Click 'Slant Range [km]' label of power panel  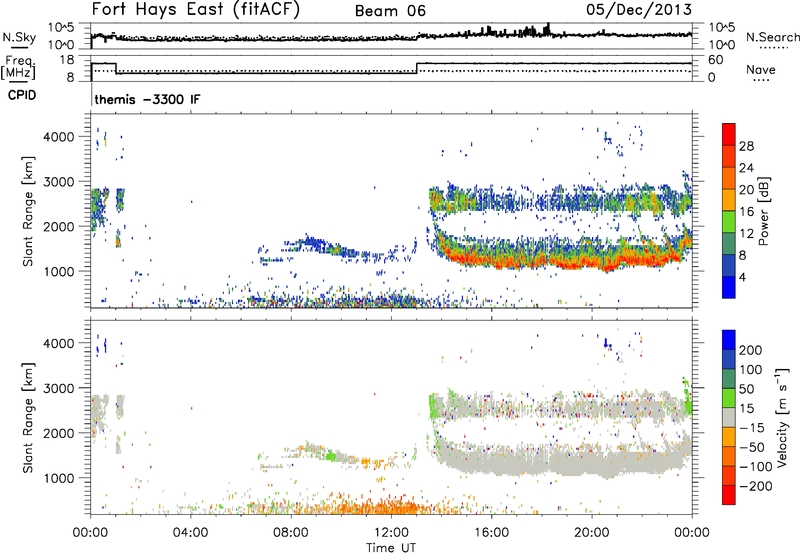pos(28,211)
